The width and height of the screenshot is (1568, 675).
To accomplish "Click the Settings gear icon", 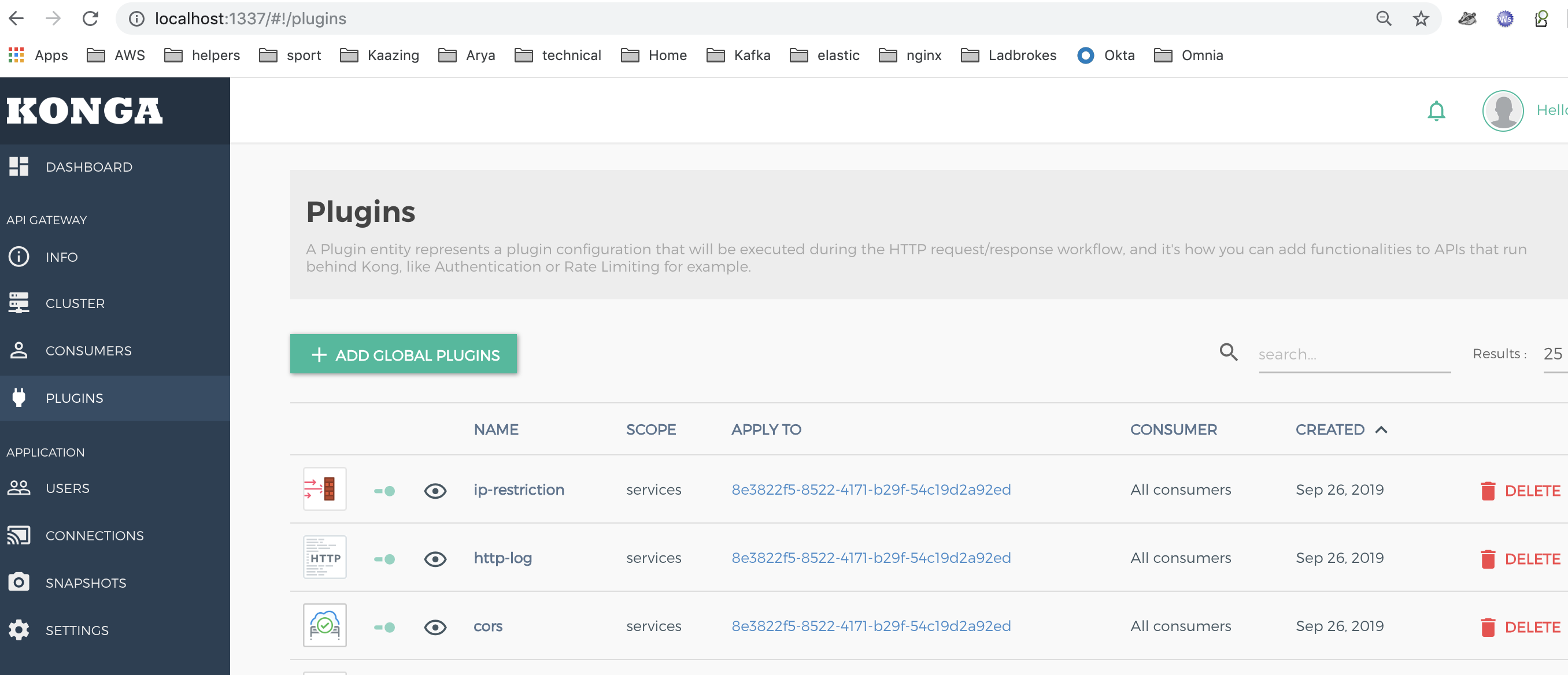I will click(19, 630).
